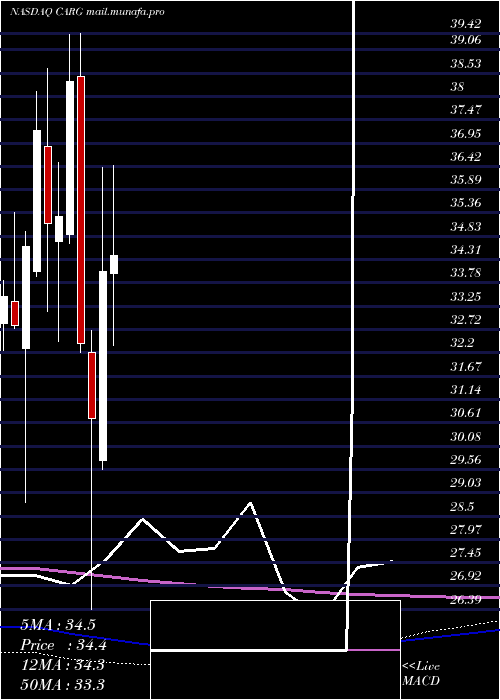Click the 33.78 price axis label
The height and width of the screenshot is (700, 500).
click(466, 273)
